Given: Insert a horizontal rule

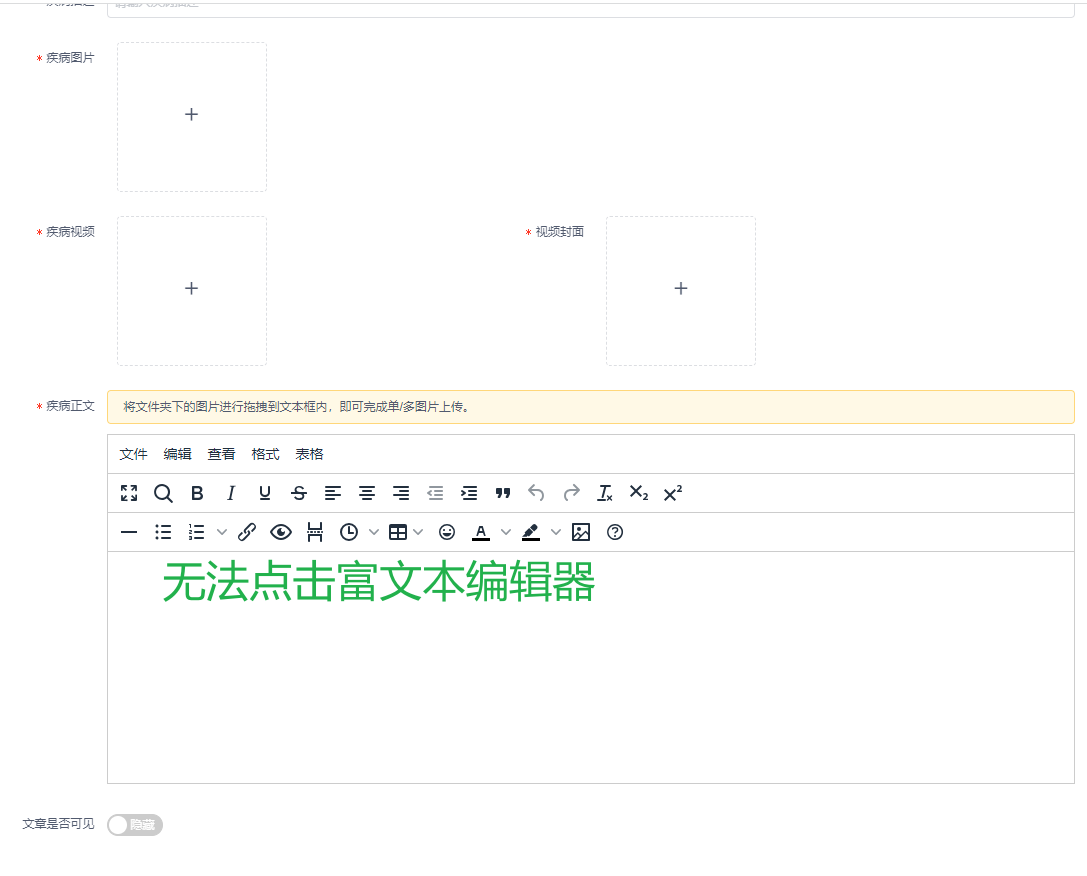Looking at the screenshot, I should tap(129, 531).
